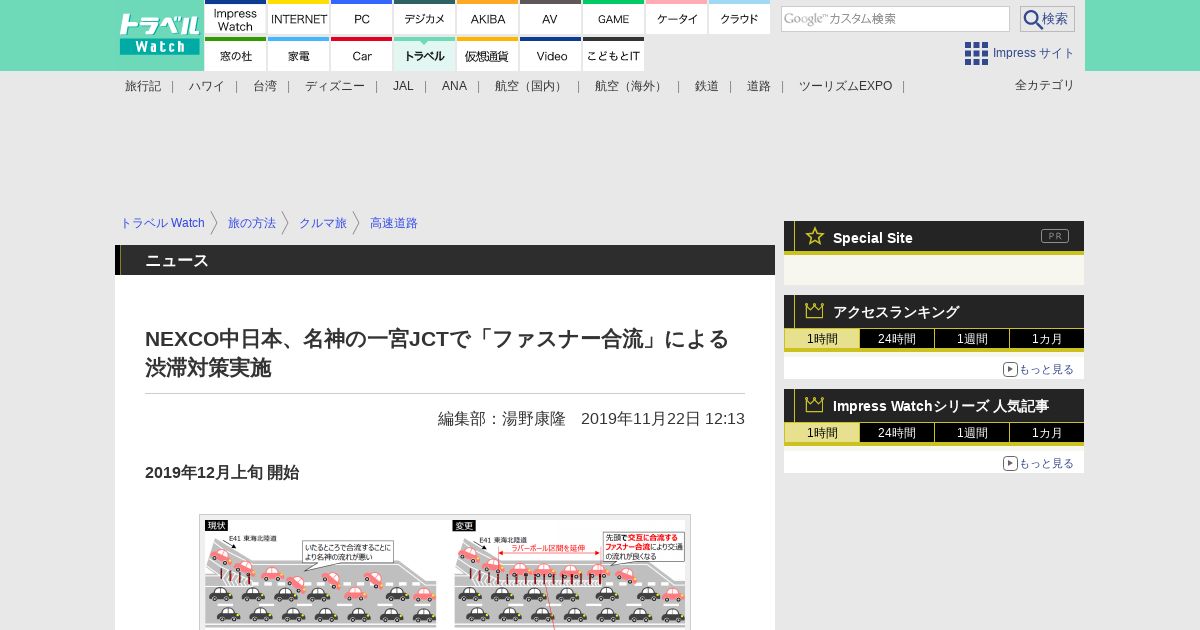Open the ファスナー合流 diagram image

tap(445, 572)
